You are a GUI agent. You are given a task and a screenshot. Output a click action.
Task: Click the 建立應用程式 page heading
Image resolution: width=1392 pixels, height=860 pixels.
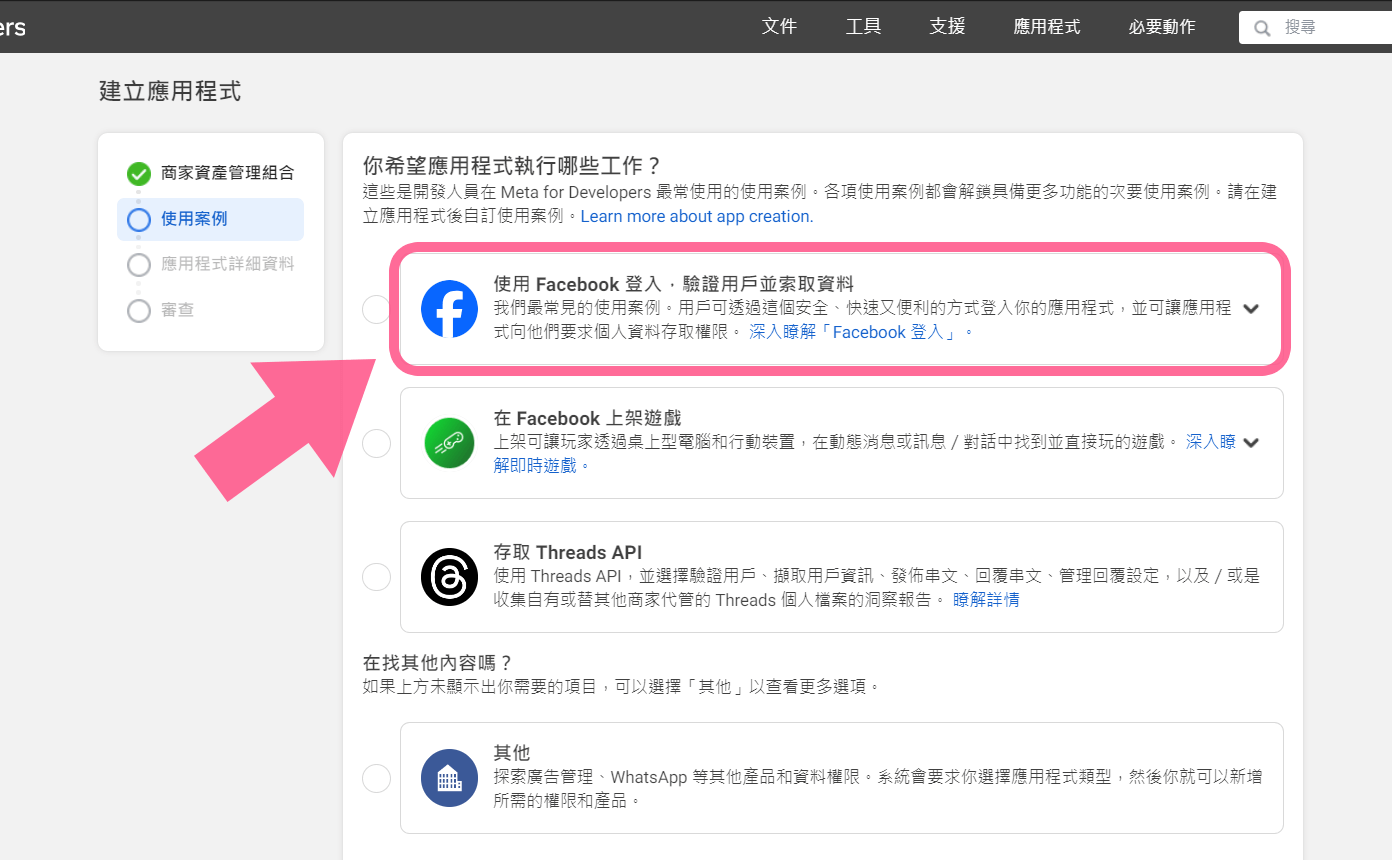[x=170, y=92]
